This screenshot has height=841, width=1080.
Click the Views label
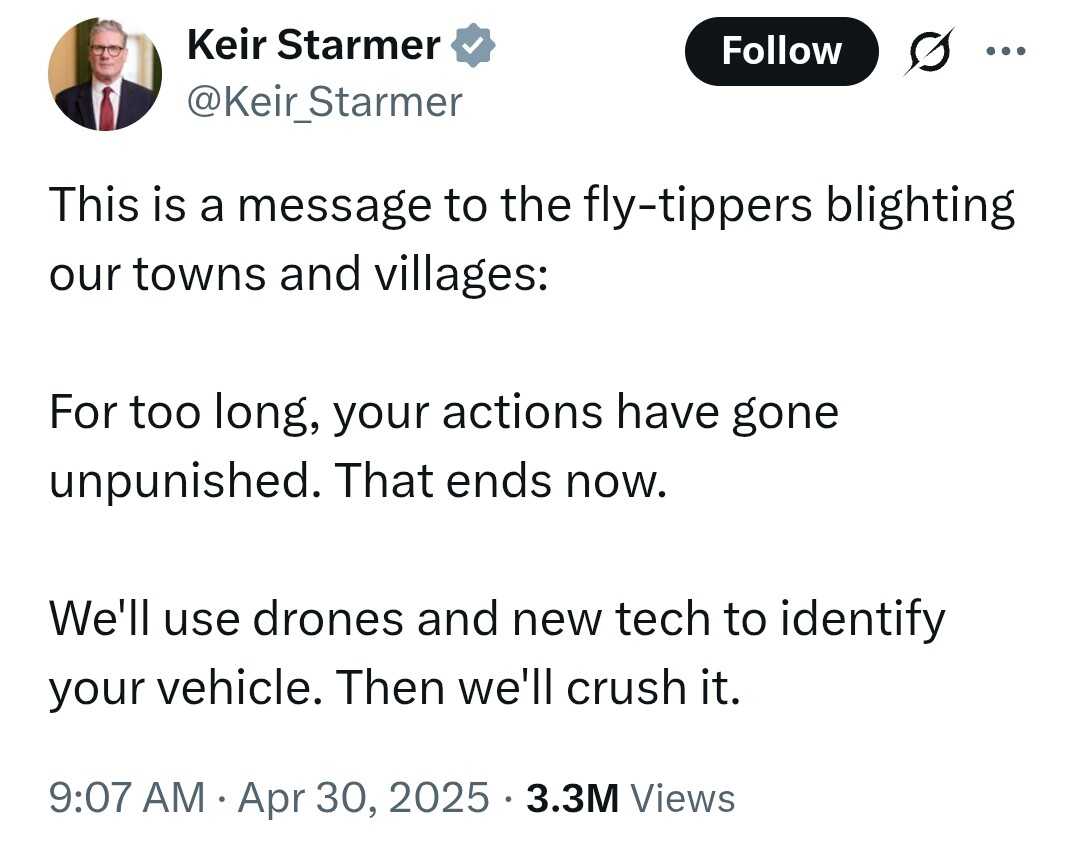683,798
